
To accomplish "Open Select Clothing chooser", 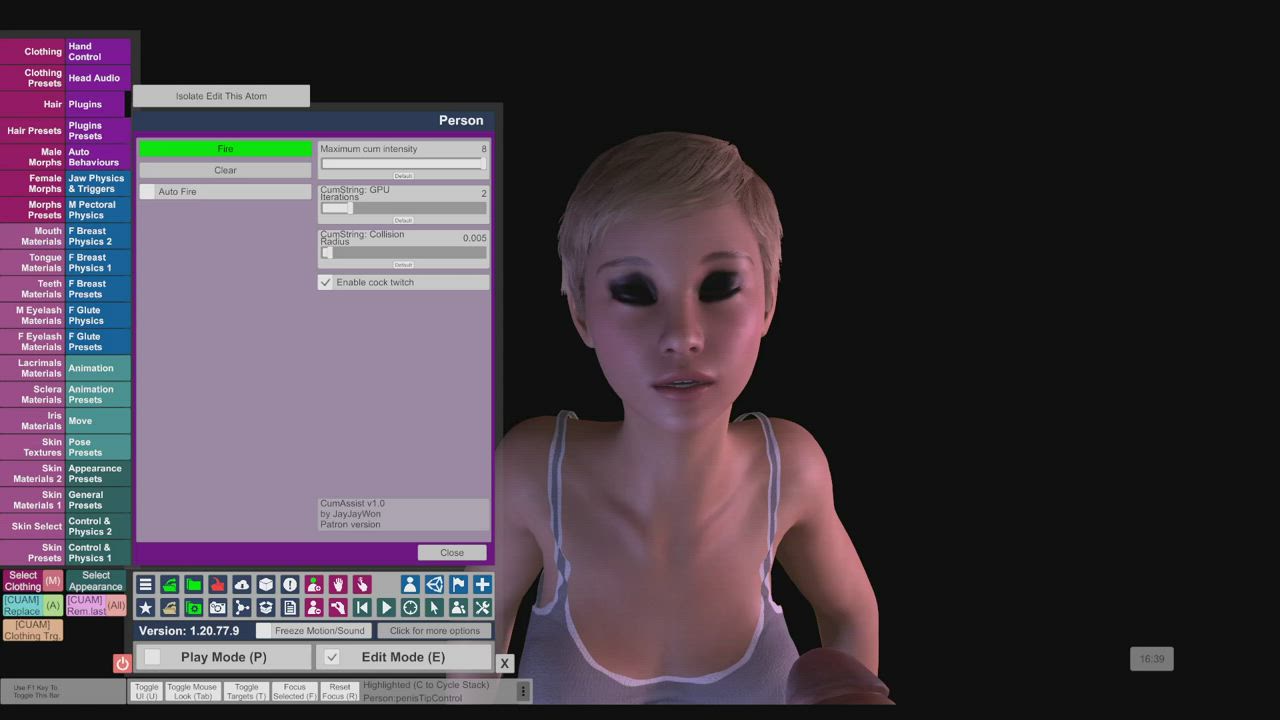I will click(x=22, y=581).
